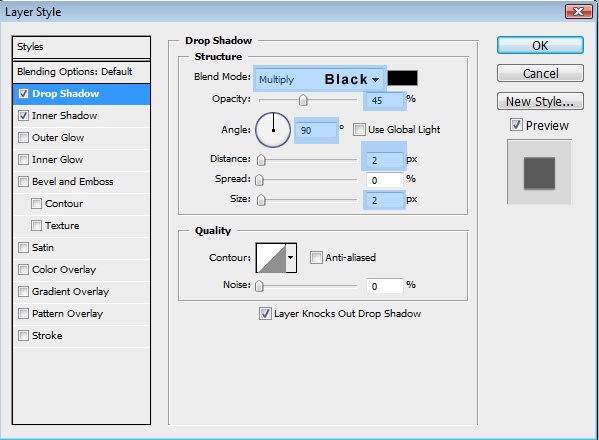
Task: Untick the Preview checkbox
Action: (x=516, y=125)
